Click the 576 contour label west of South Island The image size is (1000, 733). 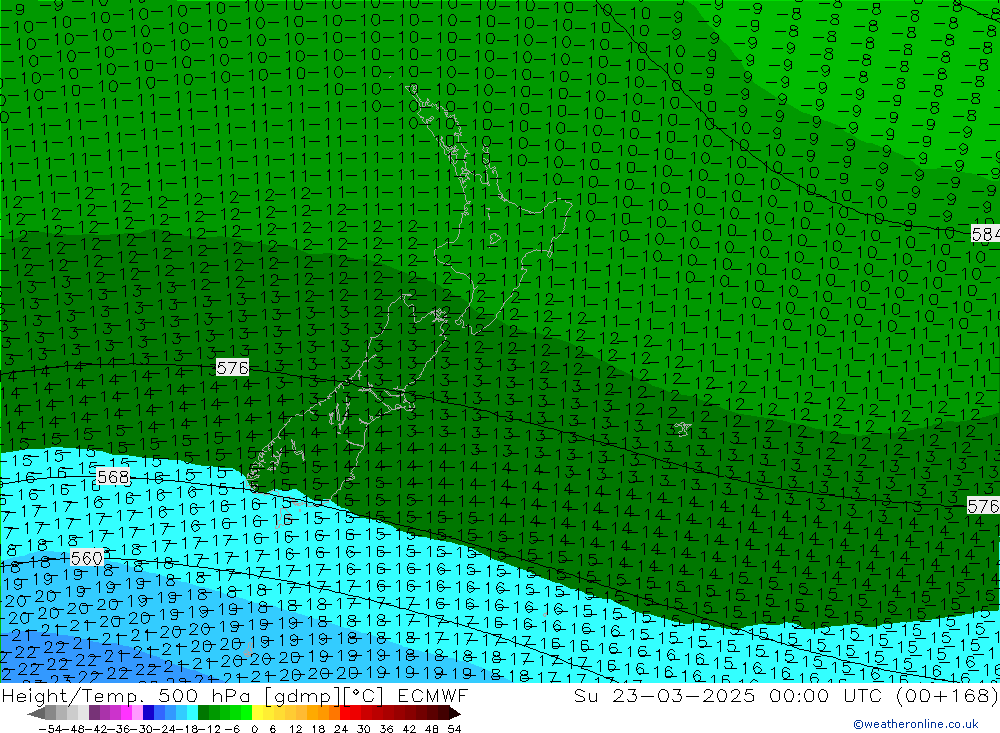point(232,368)
